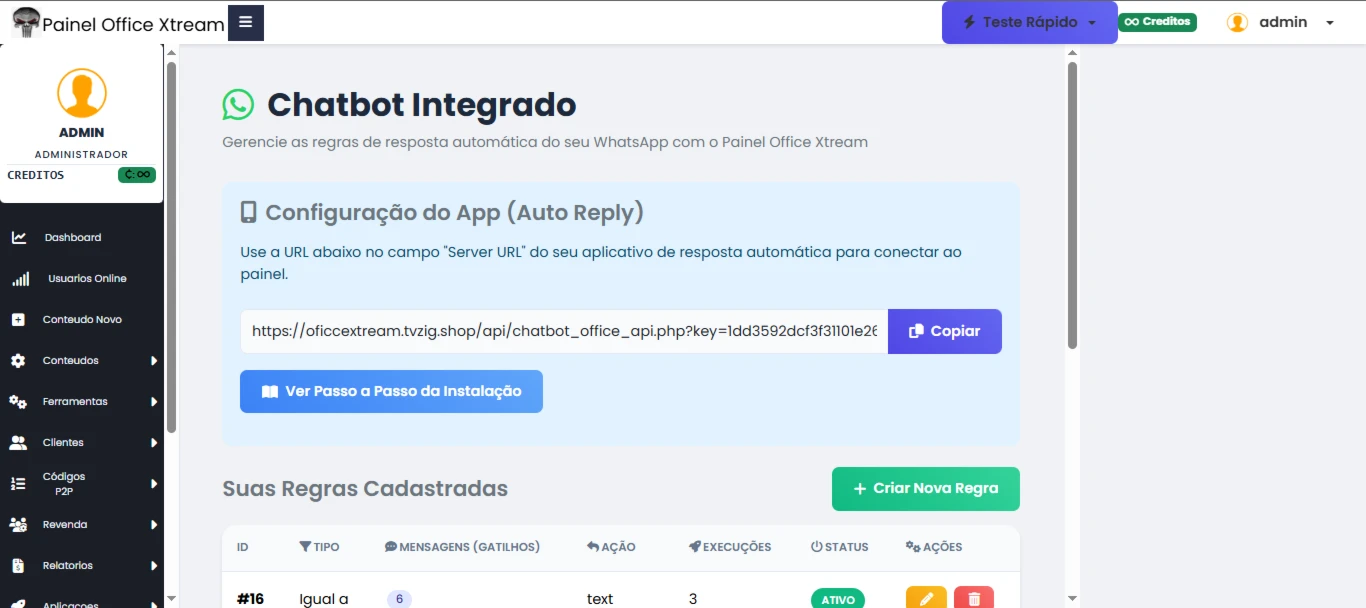Click the skull logo beside Painel Office Xtream
Viewport: 1366px width, 608px height.
click(25, 22)
